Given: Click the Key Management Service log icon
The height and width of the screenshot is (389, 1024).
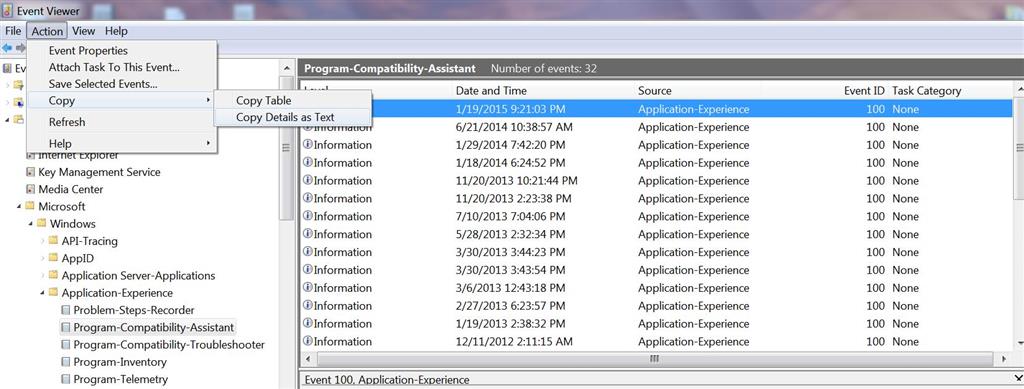Looking at the screenshot, I should point(30,172).
